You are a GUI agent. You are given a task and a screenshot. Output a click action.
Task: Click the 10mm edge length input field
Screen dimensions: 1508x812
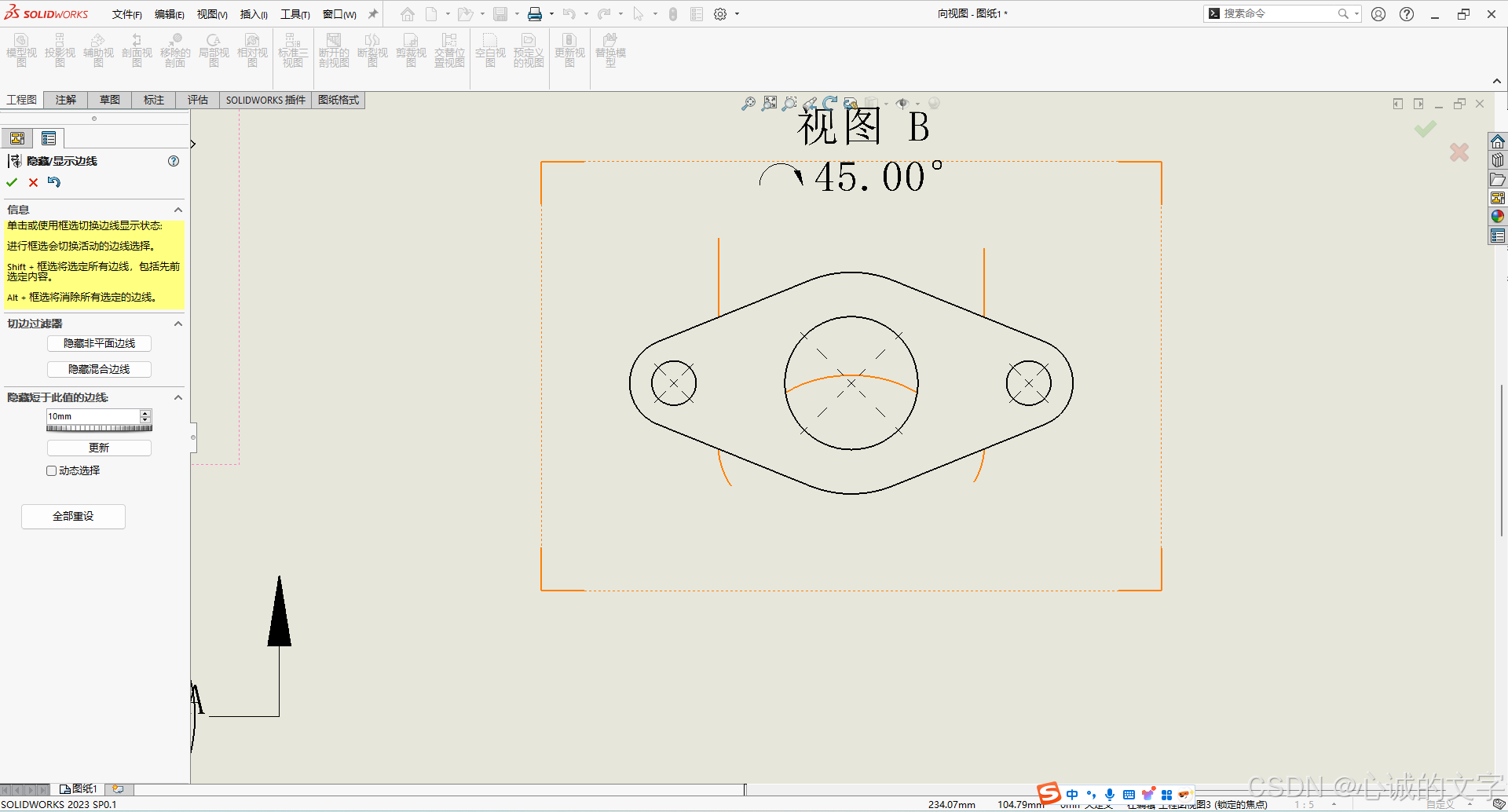93,416
